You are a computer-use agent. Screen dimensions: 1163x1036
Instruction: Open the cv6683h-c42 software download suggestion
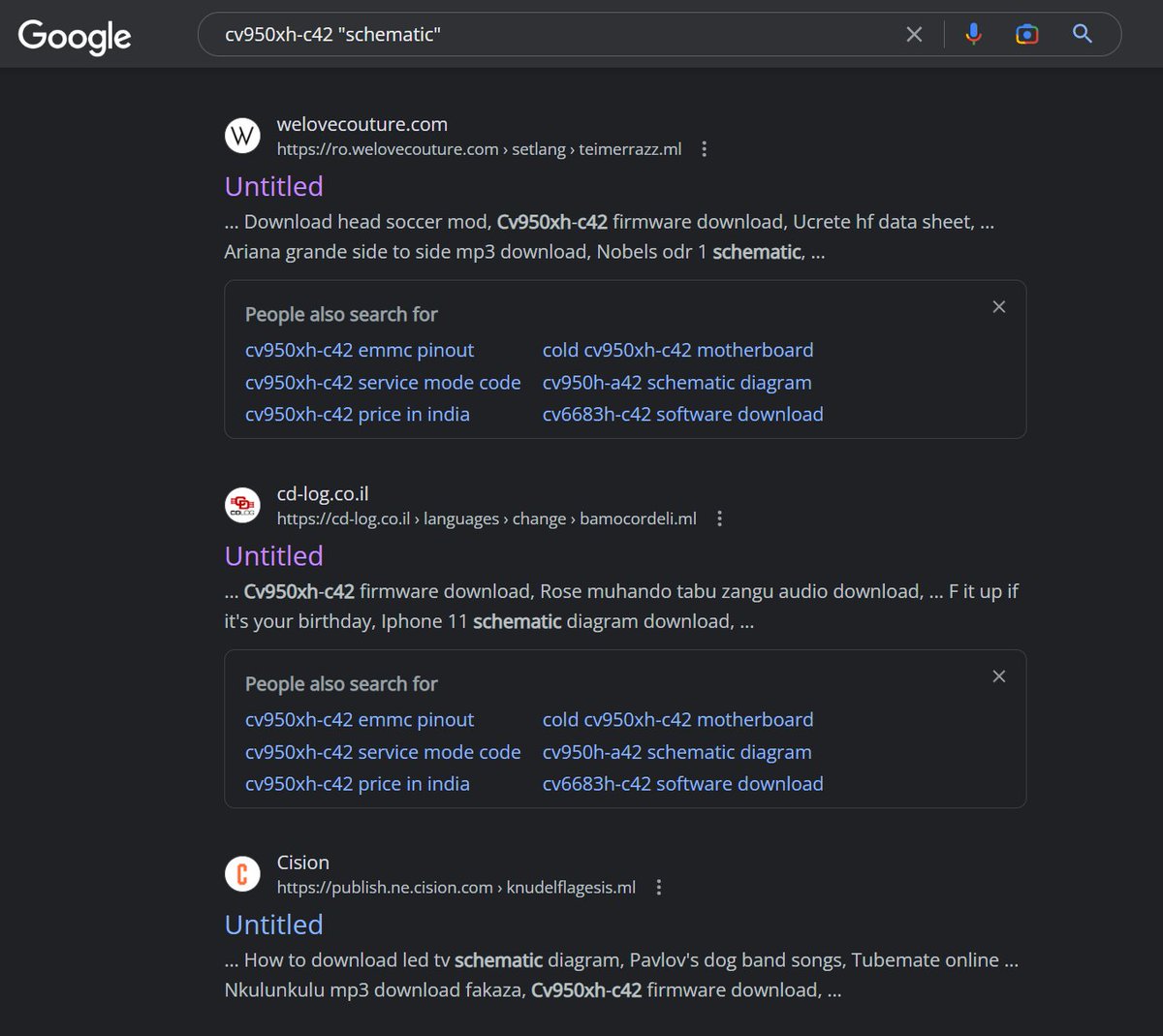point(682,414)
